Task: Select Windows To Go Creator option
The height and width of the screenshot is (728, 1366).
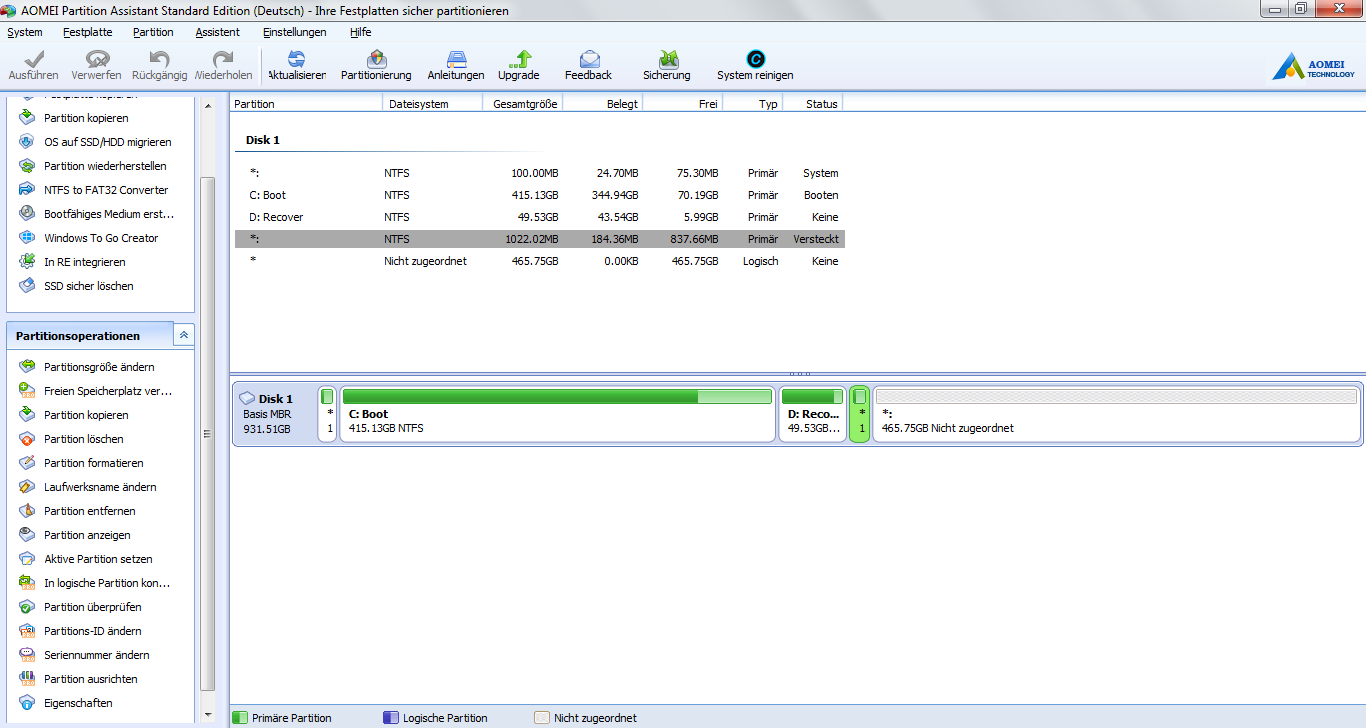Action: coord(101,238)
